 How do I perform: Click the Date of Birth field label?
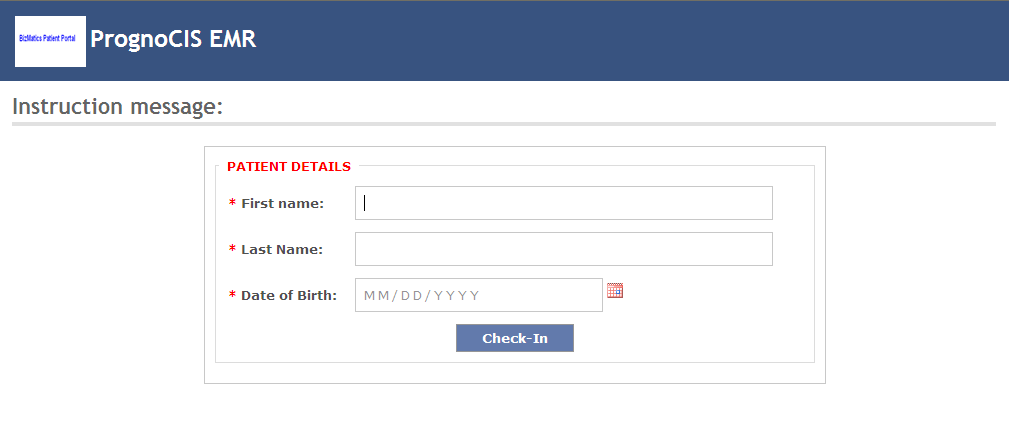coord(289,295)
